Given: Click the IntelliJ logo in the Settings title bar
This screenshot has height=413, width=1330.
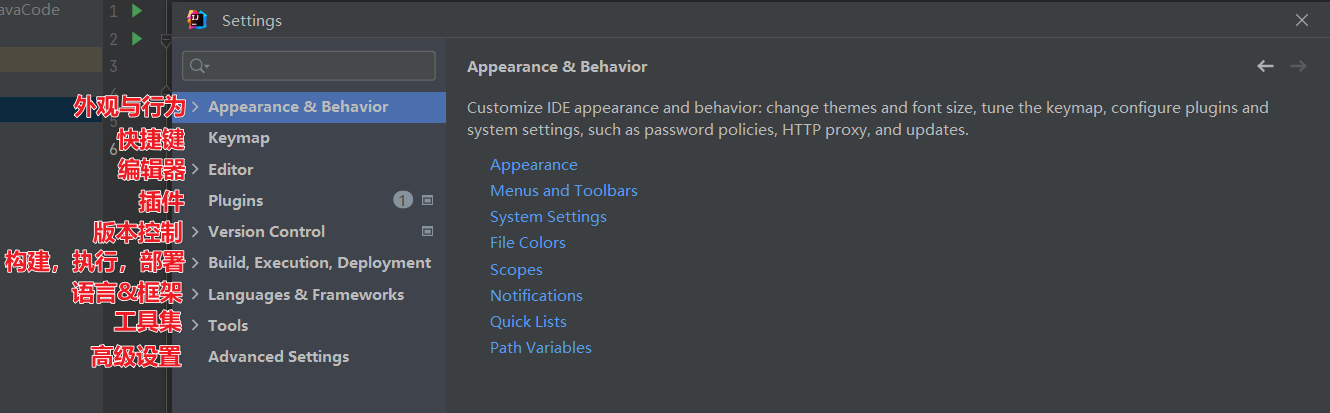Looking at the screenshot, I should tap(198, 20).
